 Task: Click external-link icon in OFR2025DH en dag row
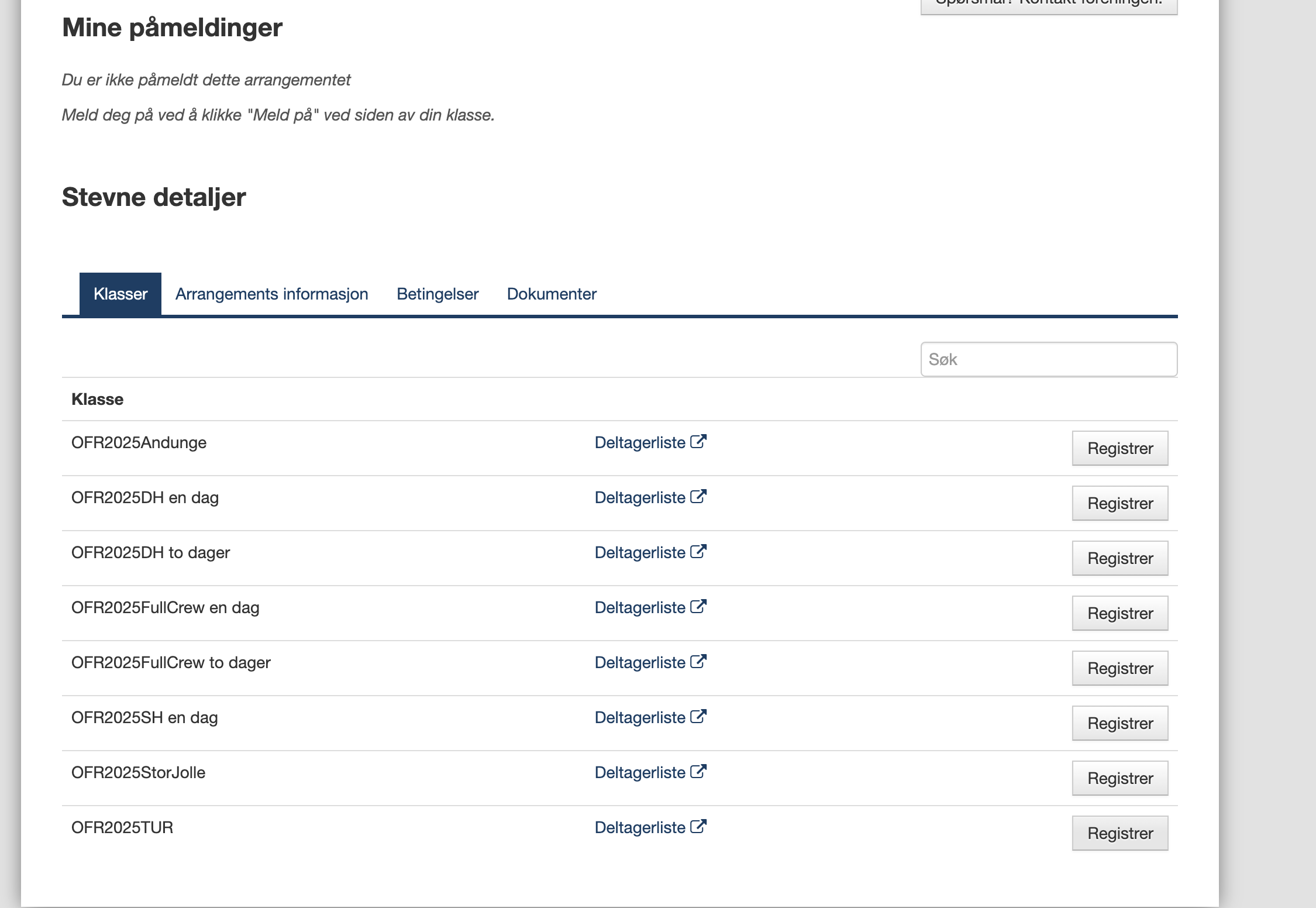point(698,497)
